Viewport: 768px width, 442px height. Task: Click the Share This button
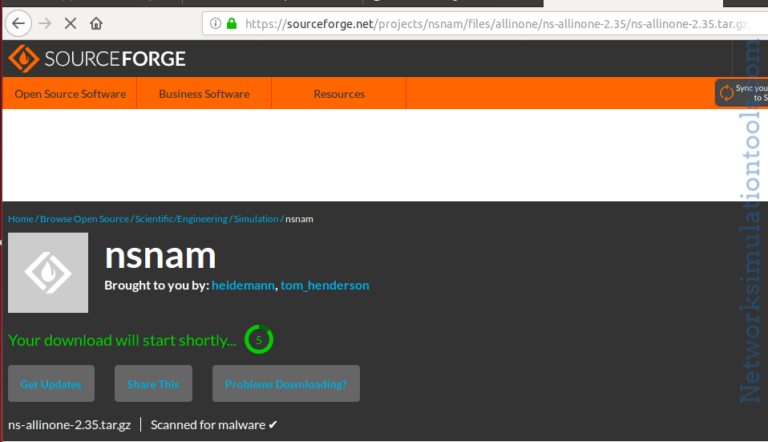tap(154, 384)
